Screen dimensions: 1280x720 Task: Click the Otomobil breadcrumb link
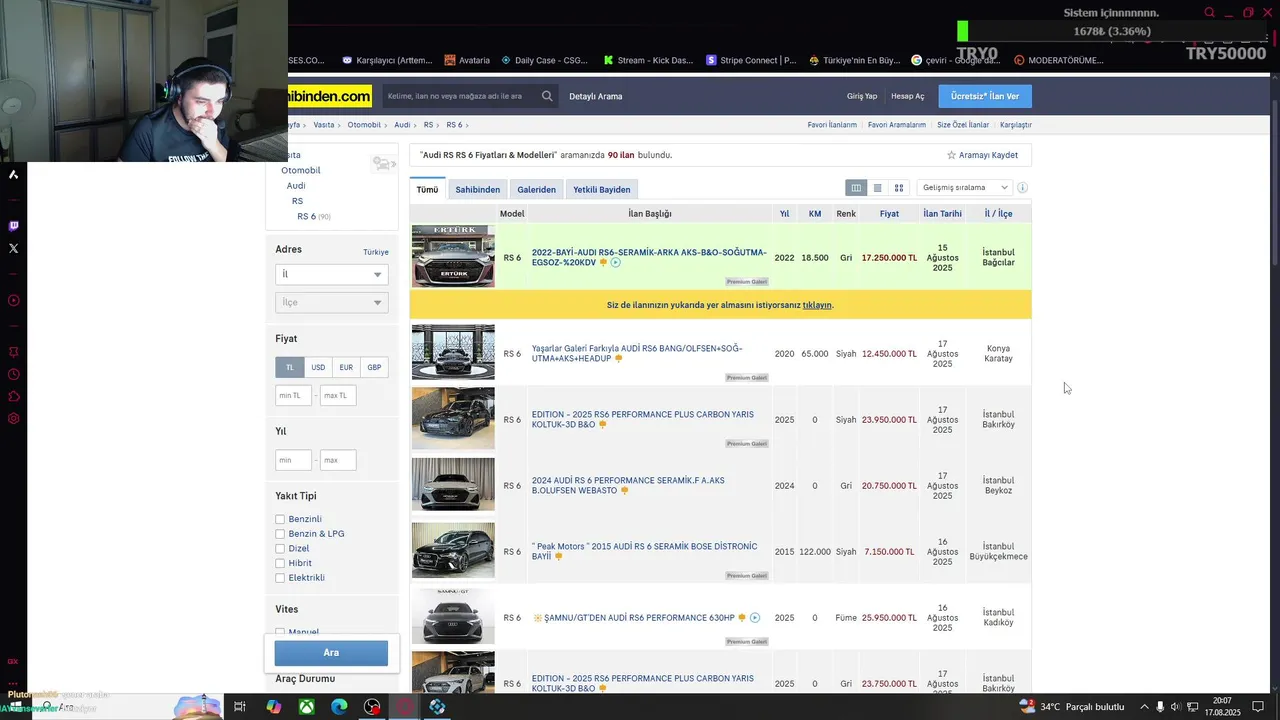364,125
